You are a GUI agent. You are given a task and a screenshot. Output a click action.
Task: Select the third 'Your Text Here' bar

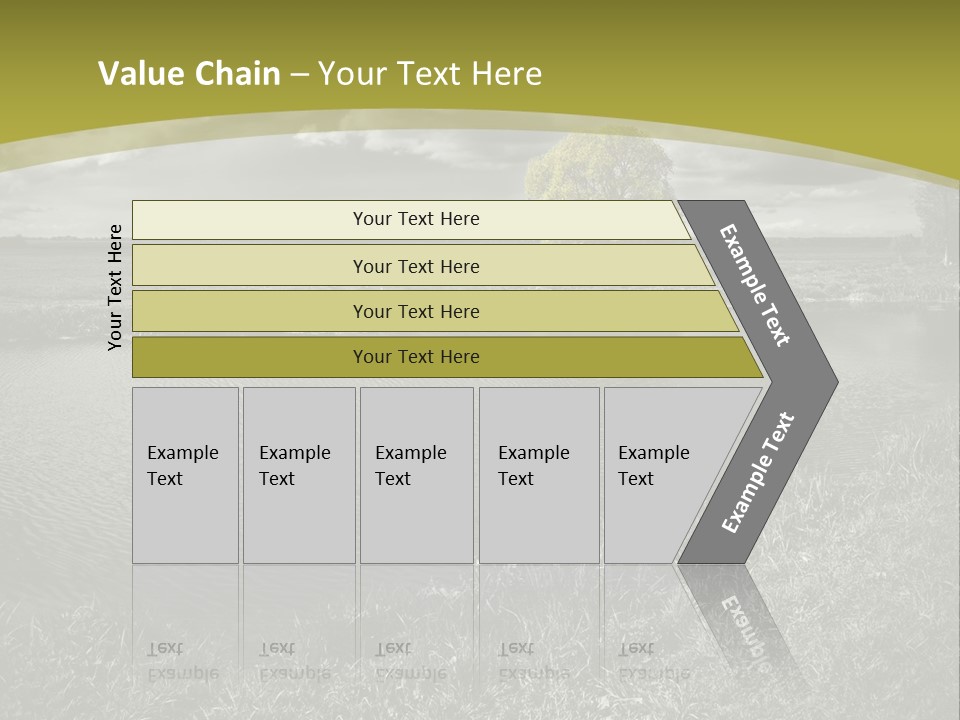pyautogui.click(x=416, y=311)
